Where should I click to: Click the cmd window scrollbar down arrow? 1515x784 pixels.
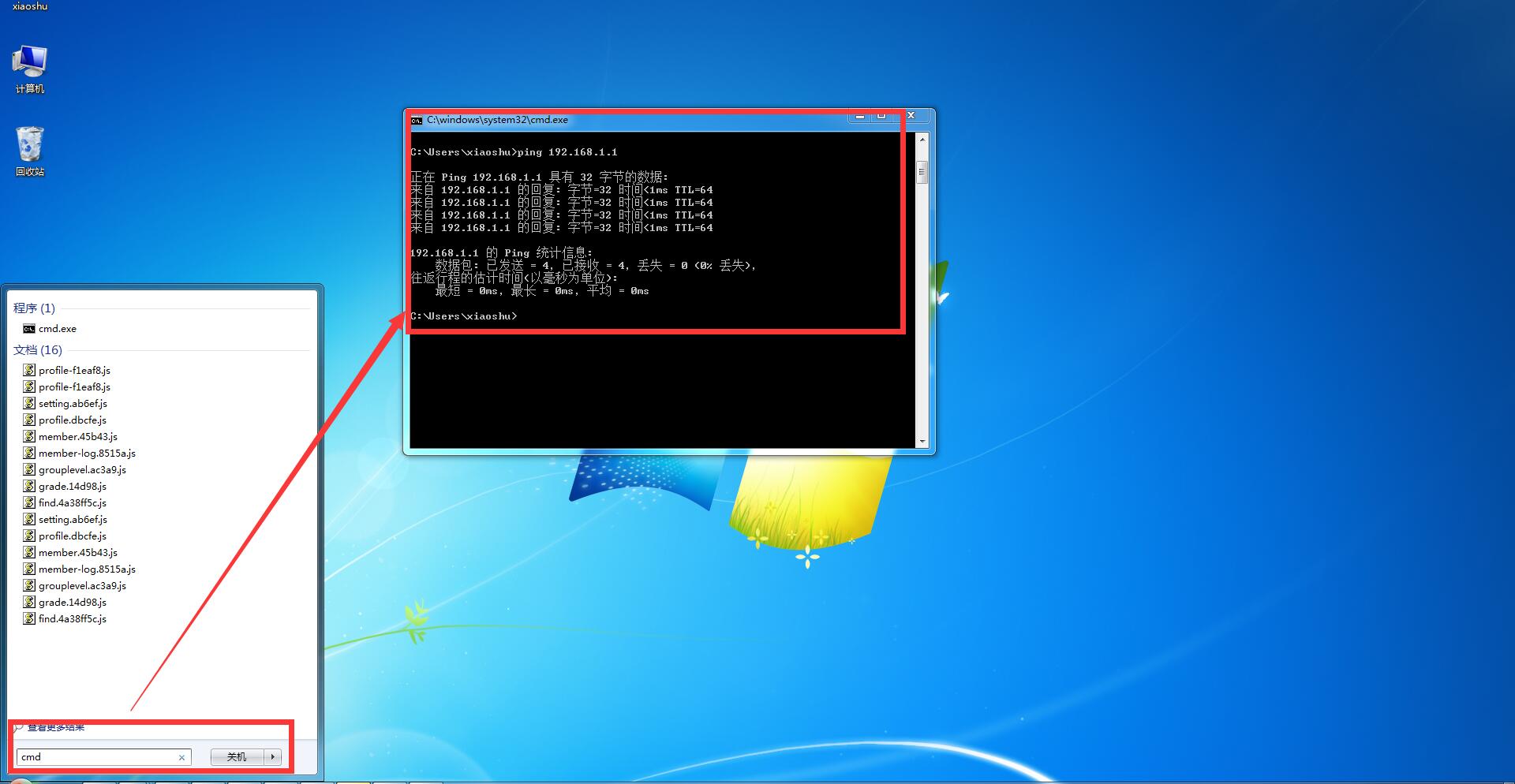pyautogui.click(x=922, y=442)
